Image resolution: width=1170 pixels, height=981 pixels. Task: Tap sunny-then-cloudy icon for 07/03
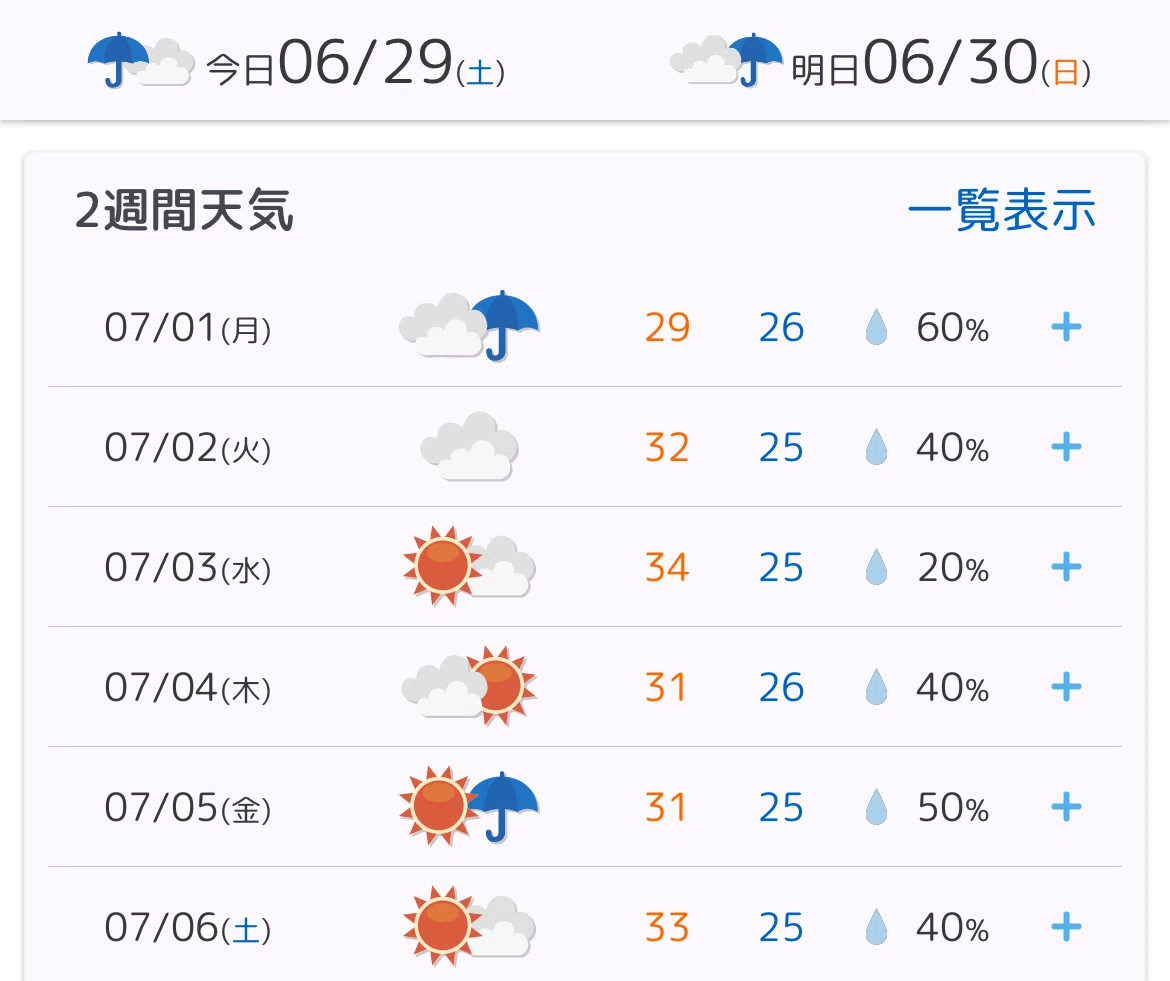(469, 566)
